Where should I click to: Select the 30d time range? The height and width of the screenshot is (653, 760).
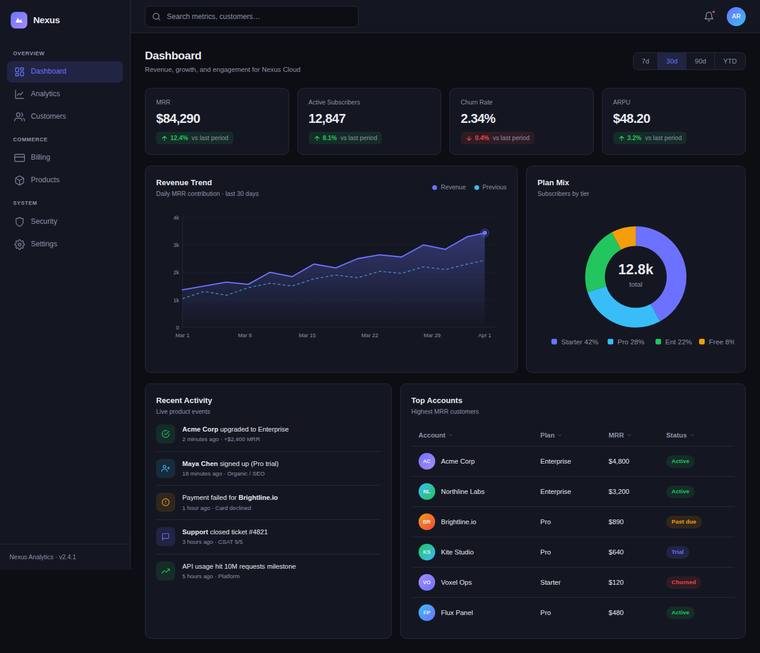(672, 61)
